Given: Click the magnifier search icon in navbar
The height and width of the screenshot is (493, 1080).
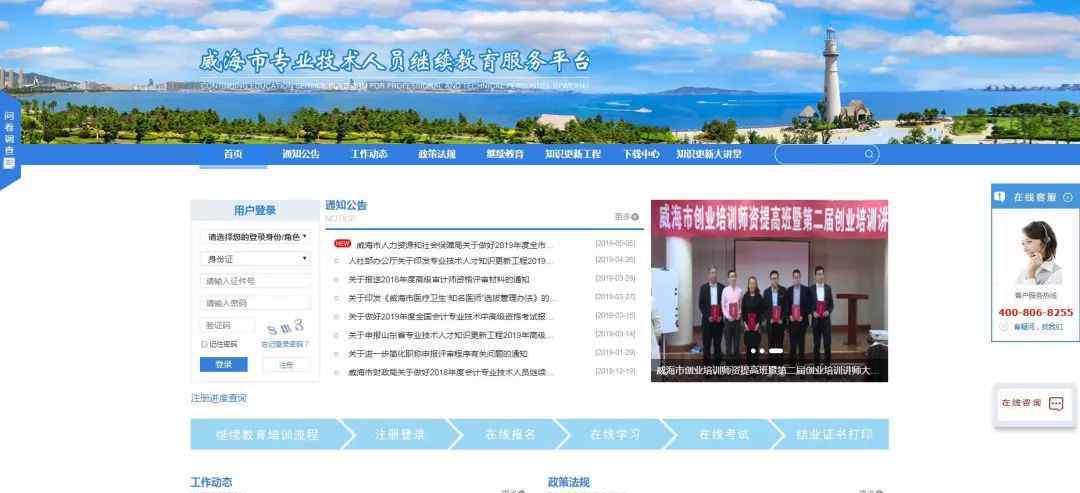Looking at the screenshot, I should 869,154.
